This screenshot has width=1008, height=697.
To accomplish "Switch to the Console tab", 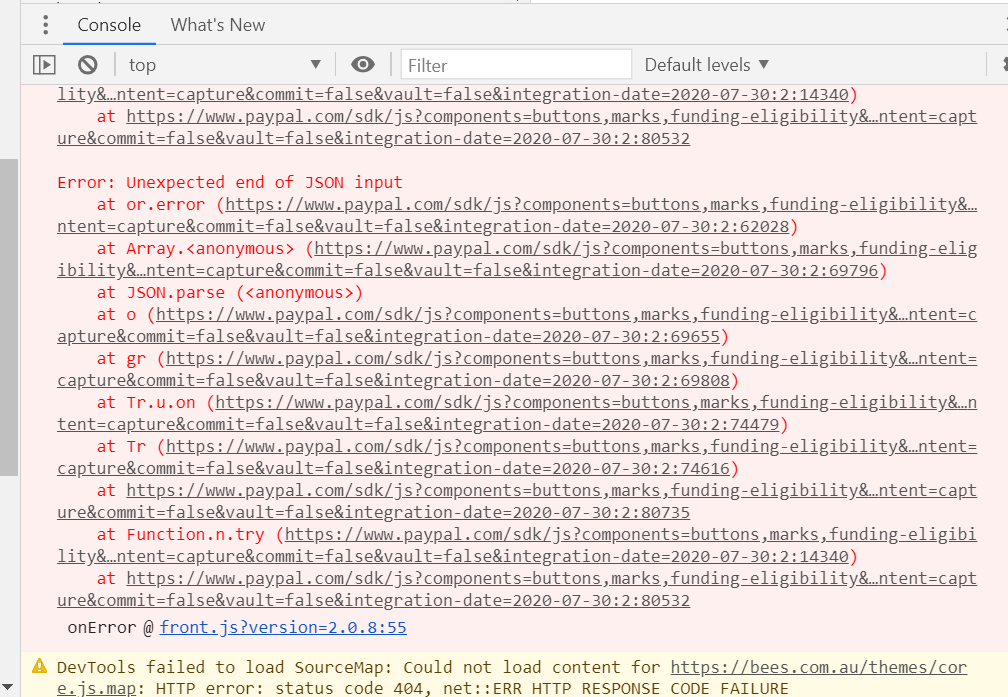I will click(x=109, y=25).
